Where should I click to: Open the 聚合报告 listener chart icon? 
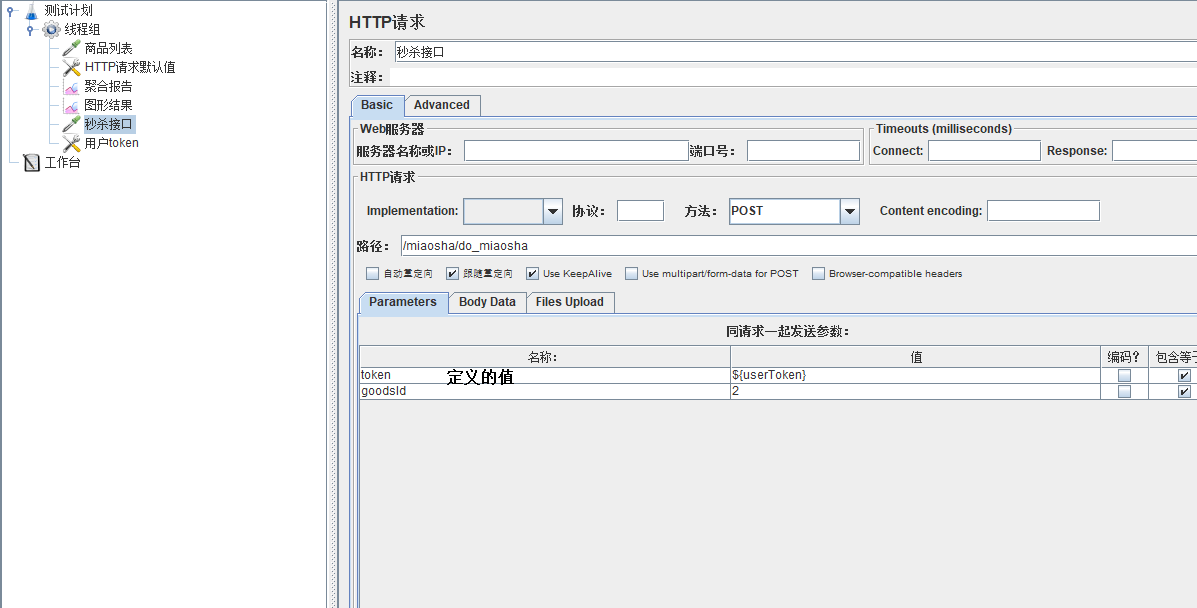pyautogui.click(x=71, y=87)
